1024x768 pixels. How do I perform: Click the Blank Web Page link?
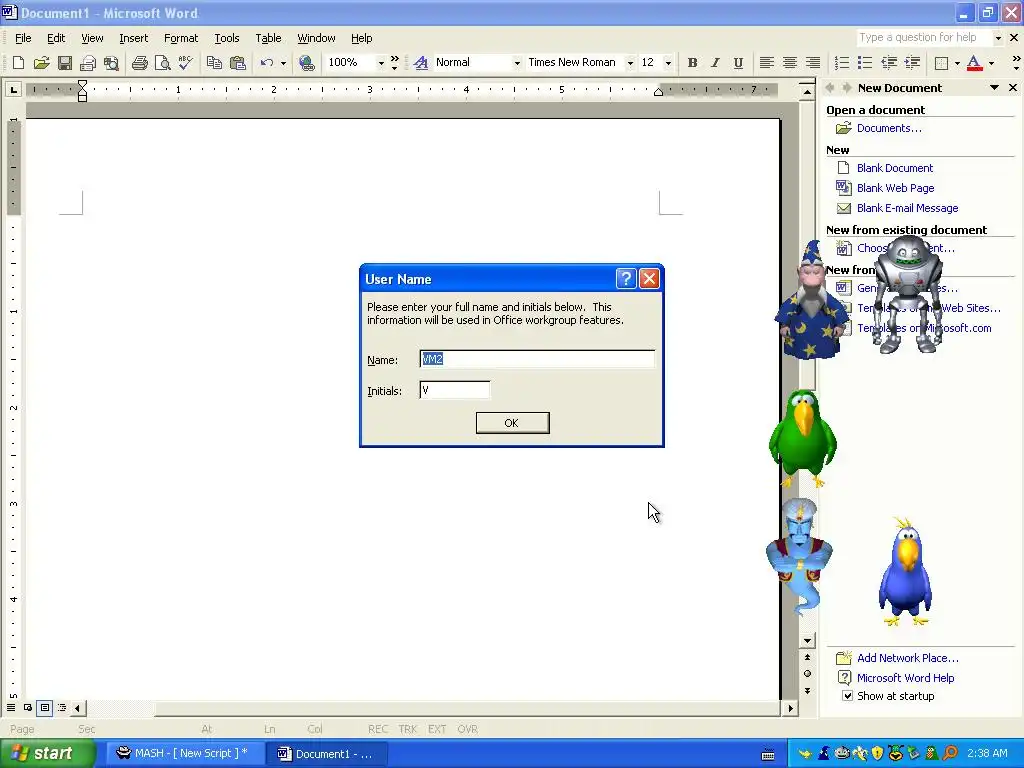click(895, 188)
